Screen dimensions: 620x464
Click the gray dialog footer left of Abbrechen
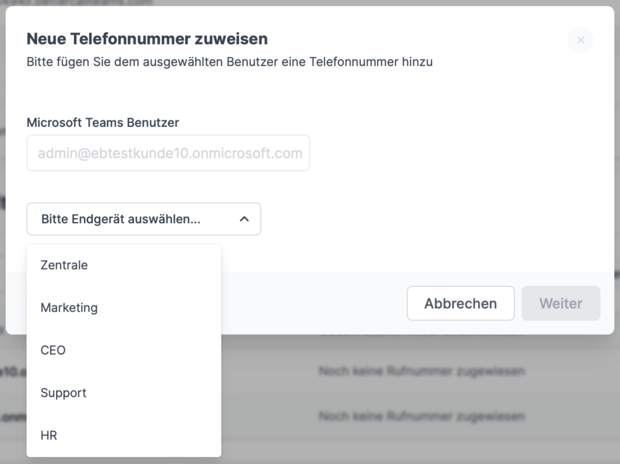310,303
